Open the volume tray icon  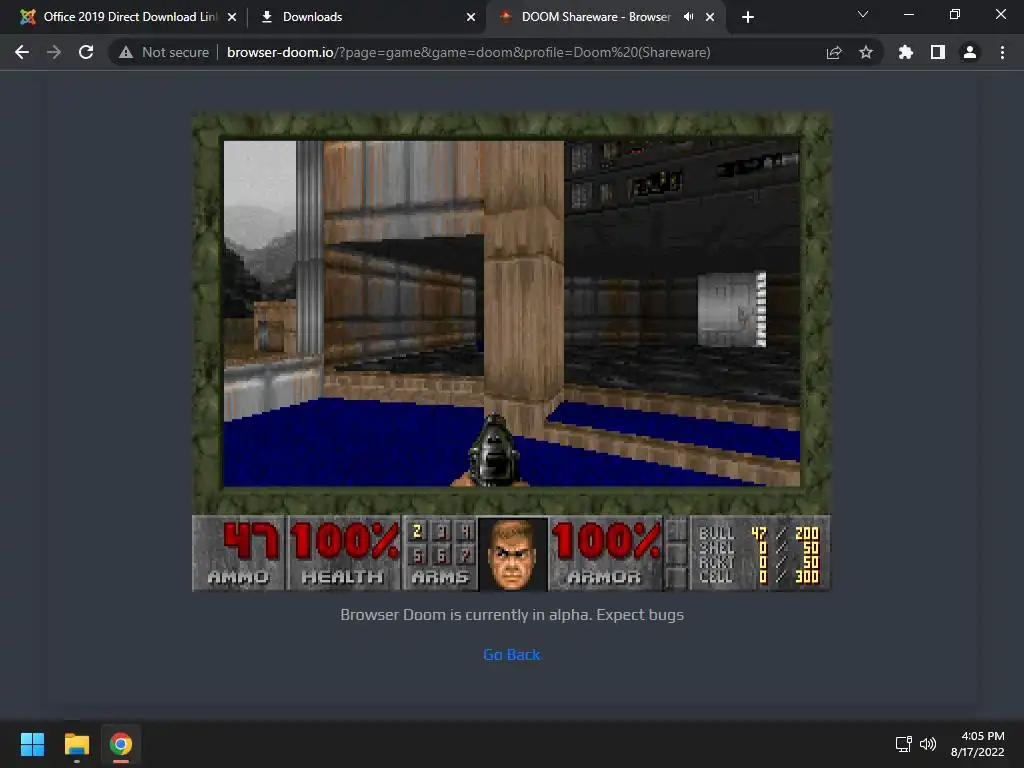pyautogui.click(x=928, y=744)
